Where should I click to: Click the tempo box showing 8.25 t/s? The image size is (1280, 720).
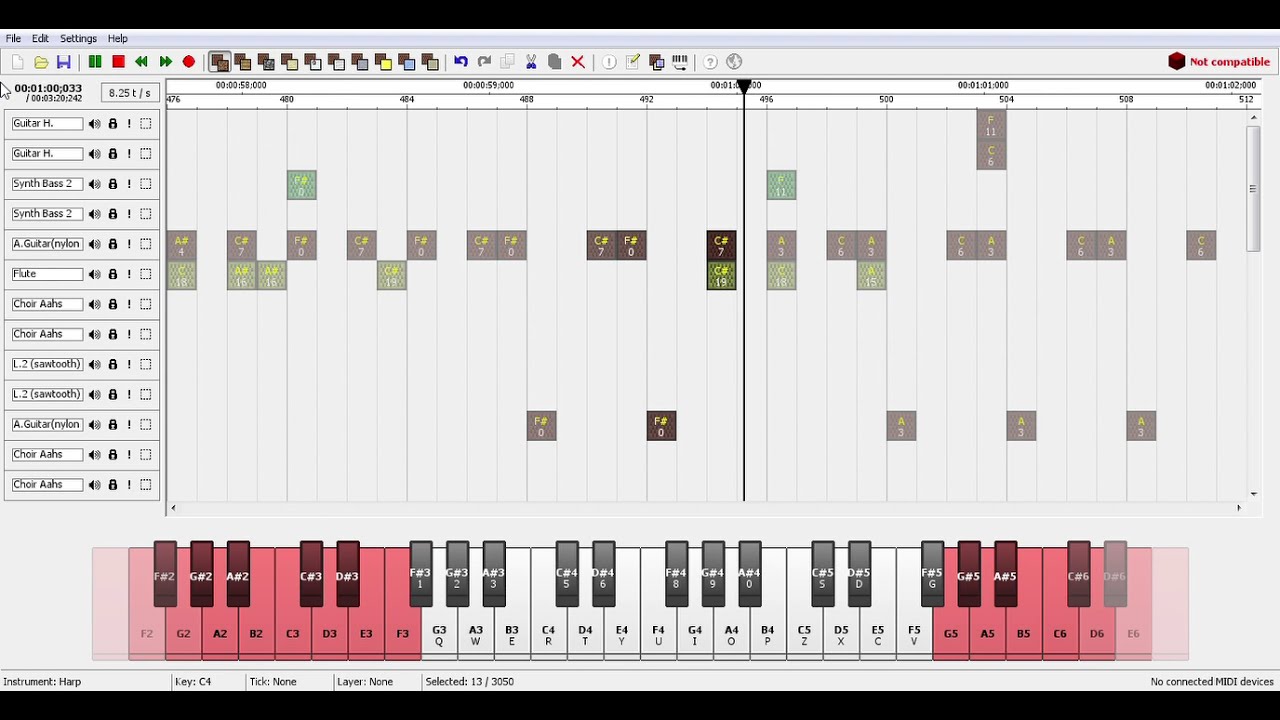pyautogui.click(x=130, y=93)
